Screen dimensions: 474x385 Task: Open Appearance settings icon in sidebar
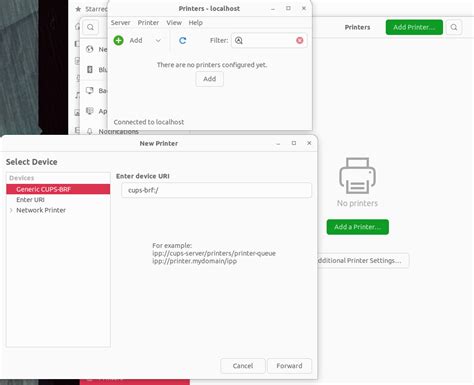point(90,111)
